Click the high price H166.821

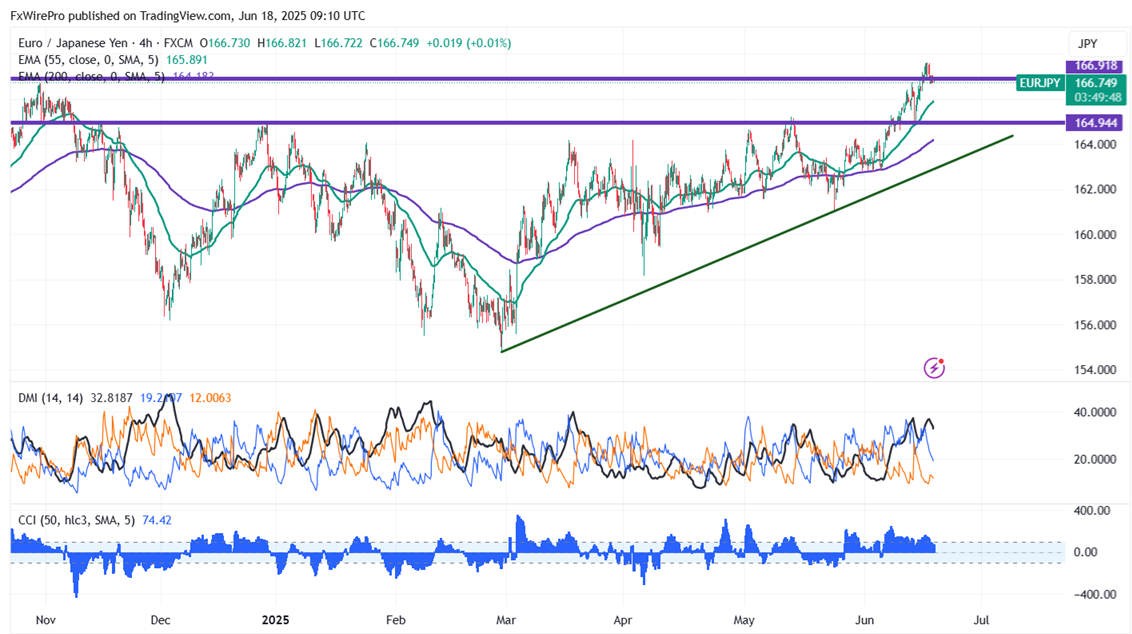point(282,43)
